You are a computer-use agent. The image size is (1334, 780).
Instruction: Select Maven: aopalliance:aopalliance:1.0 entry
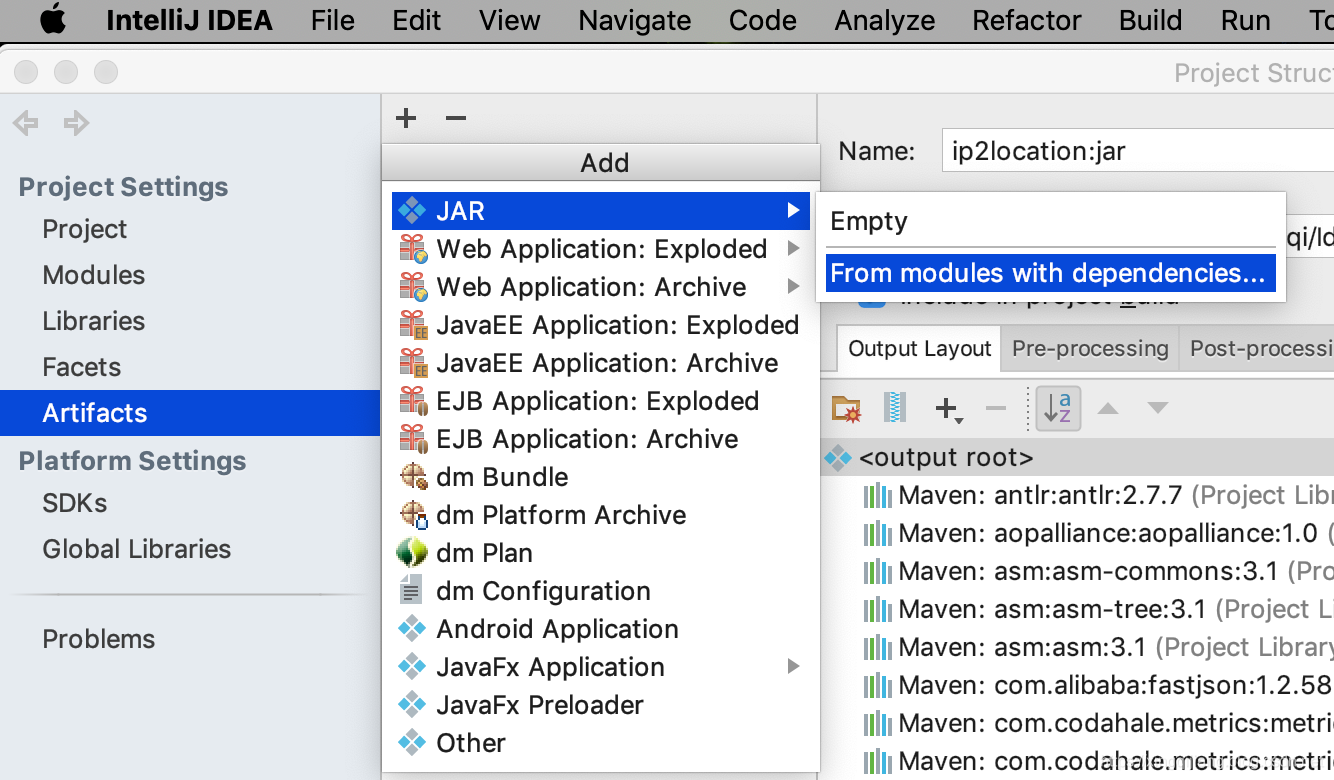coord(1097,533)
